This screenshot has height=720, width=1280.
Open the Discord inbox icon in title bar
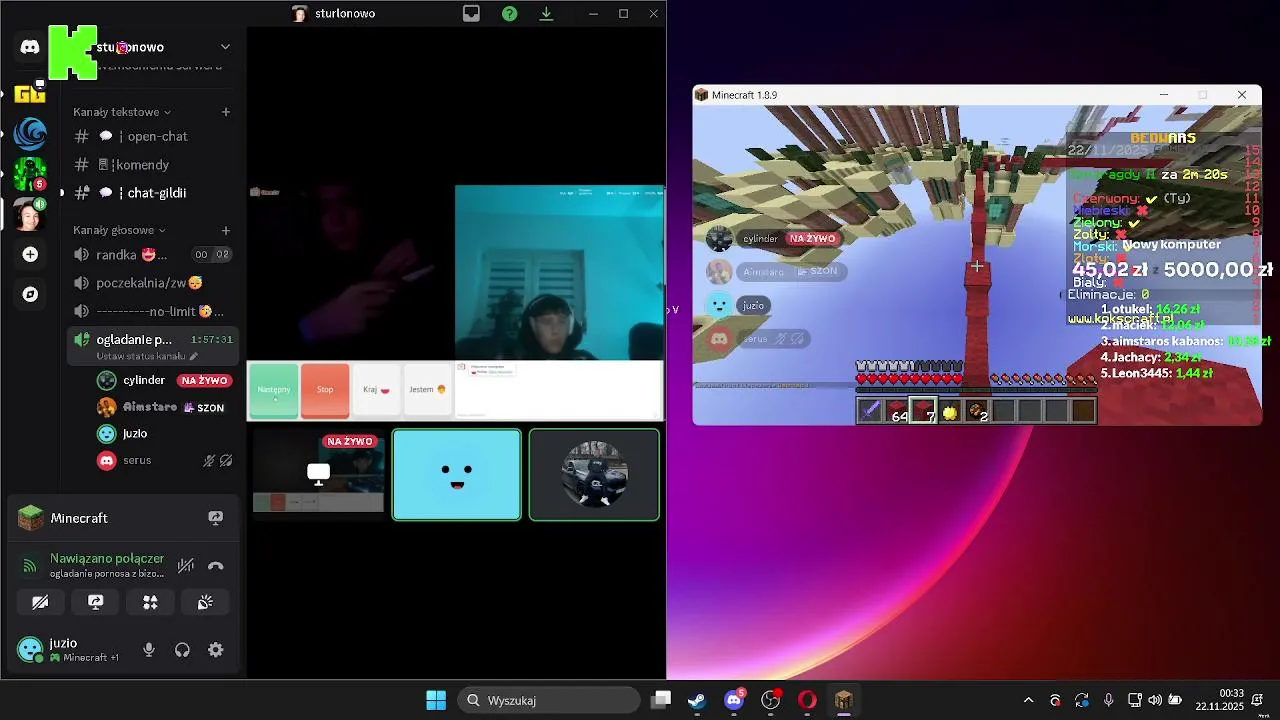point(471,14)
